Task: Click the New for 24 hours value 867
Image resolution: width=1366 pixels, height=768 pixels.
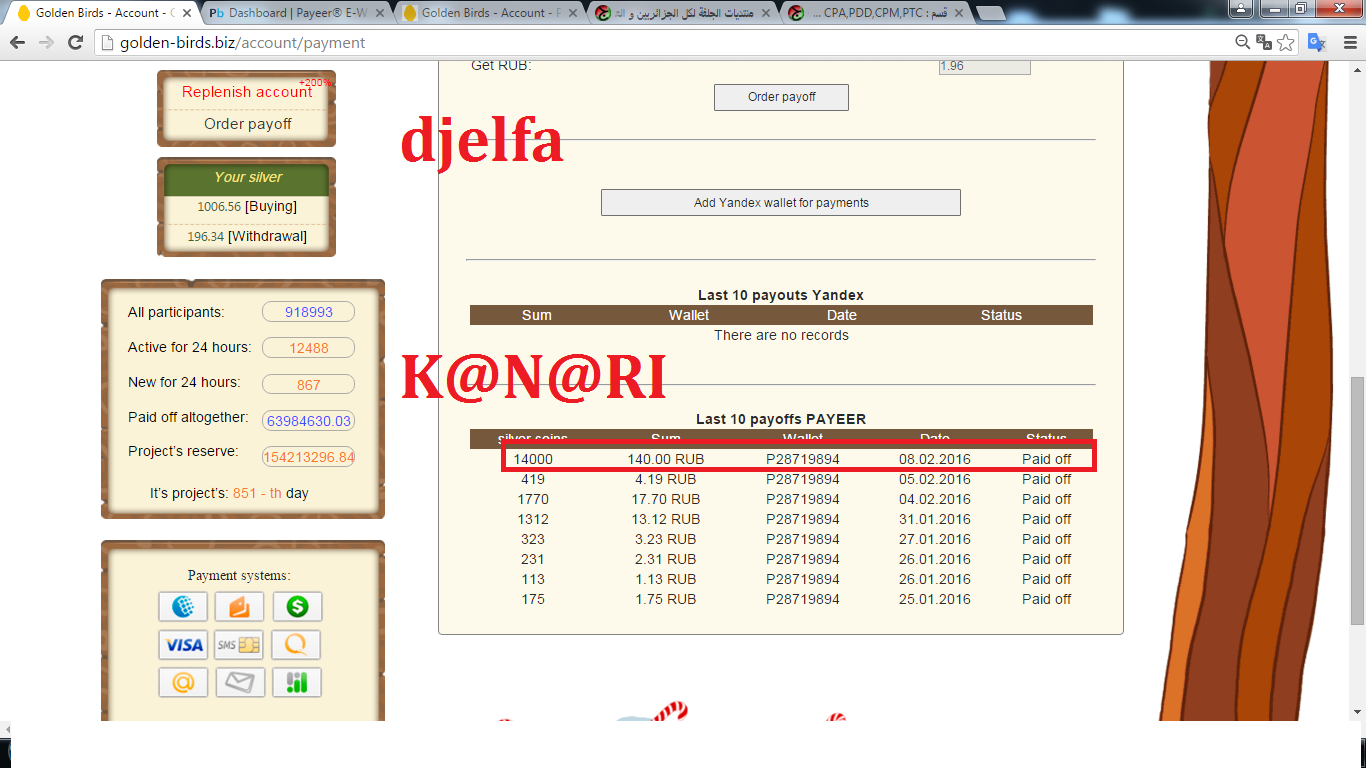Action: 308,385
